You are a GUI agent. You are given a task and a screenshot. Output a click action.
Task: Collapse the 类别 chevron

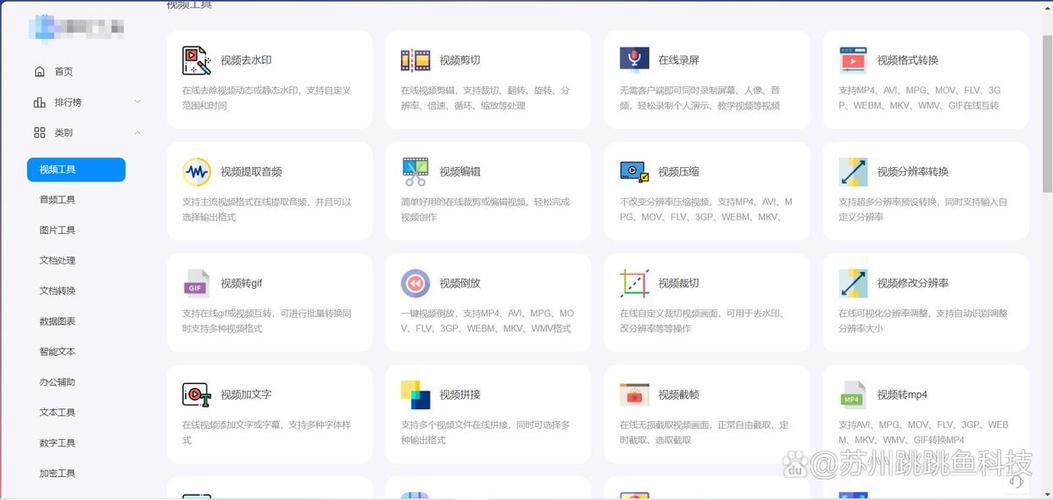click(137, 133)
